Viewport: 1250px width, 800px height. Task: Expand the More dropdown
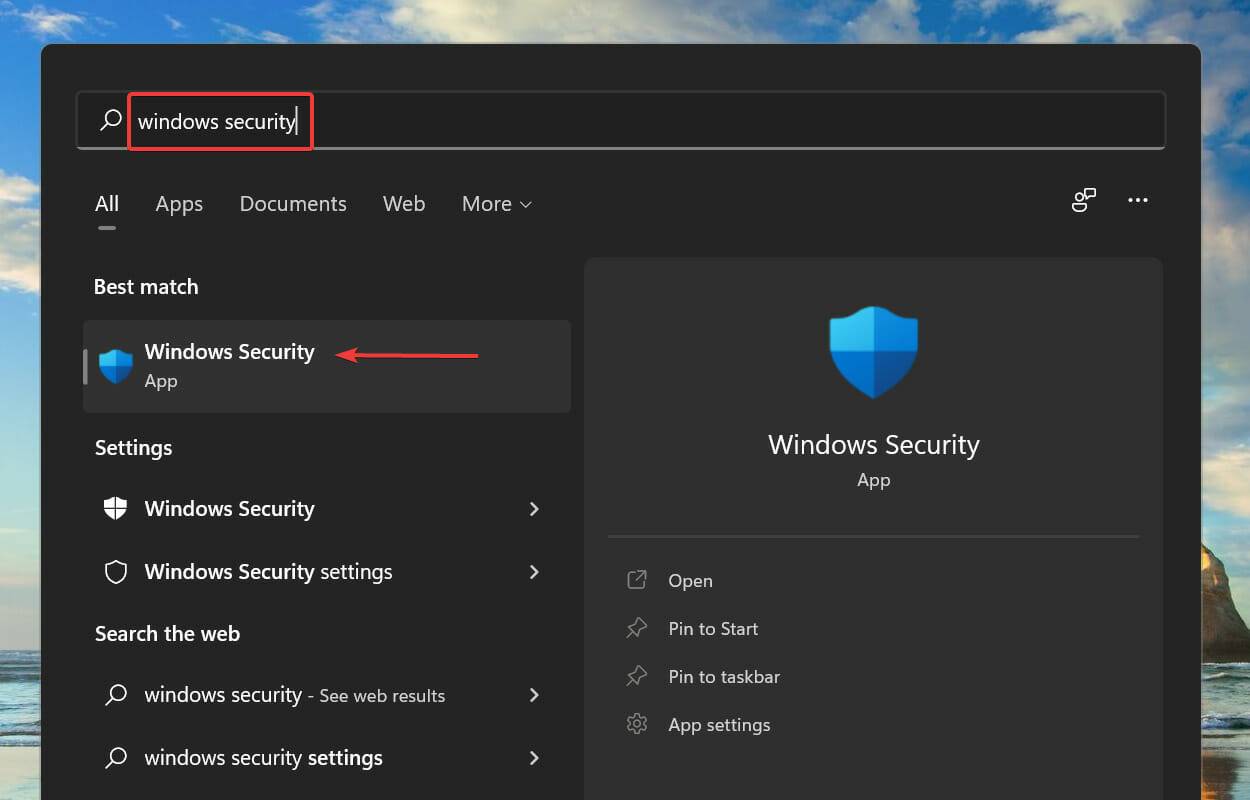[x=496, y=204]
